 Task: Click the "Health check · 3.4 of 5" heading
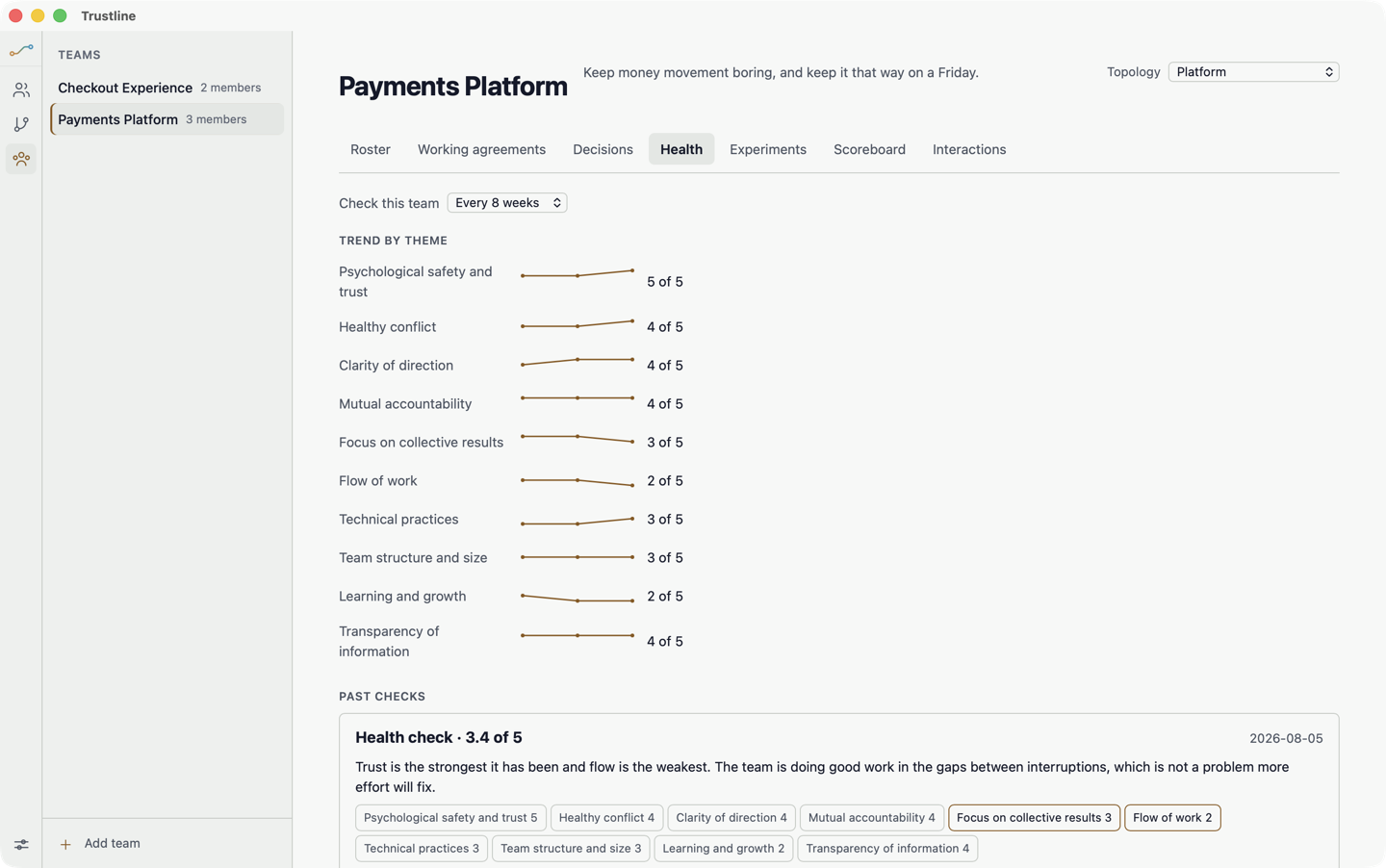pos(439,738)
